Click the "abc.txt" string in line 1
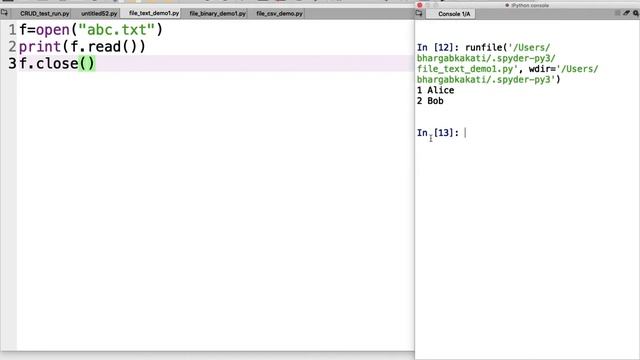640x360 pixels. click(116, 30)
